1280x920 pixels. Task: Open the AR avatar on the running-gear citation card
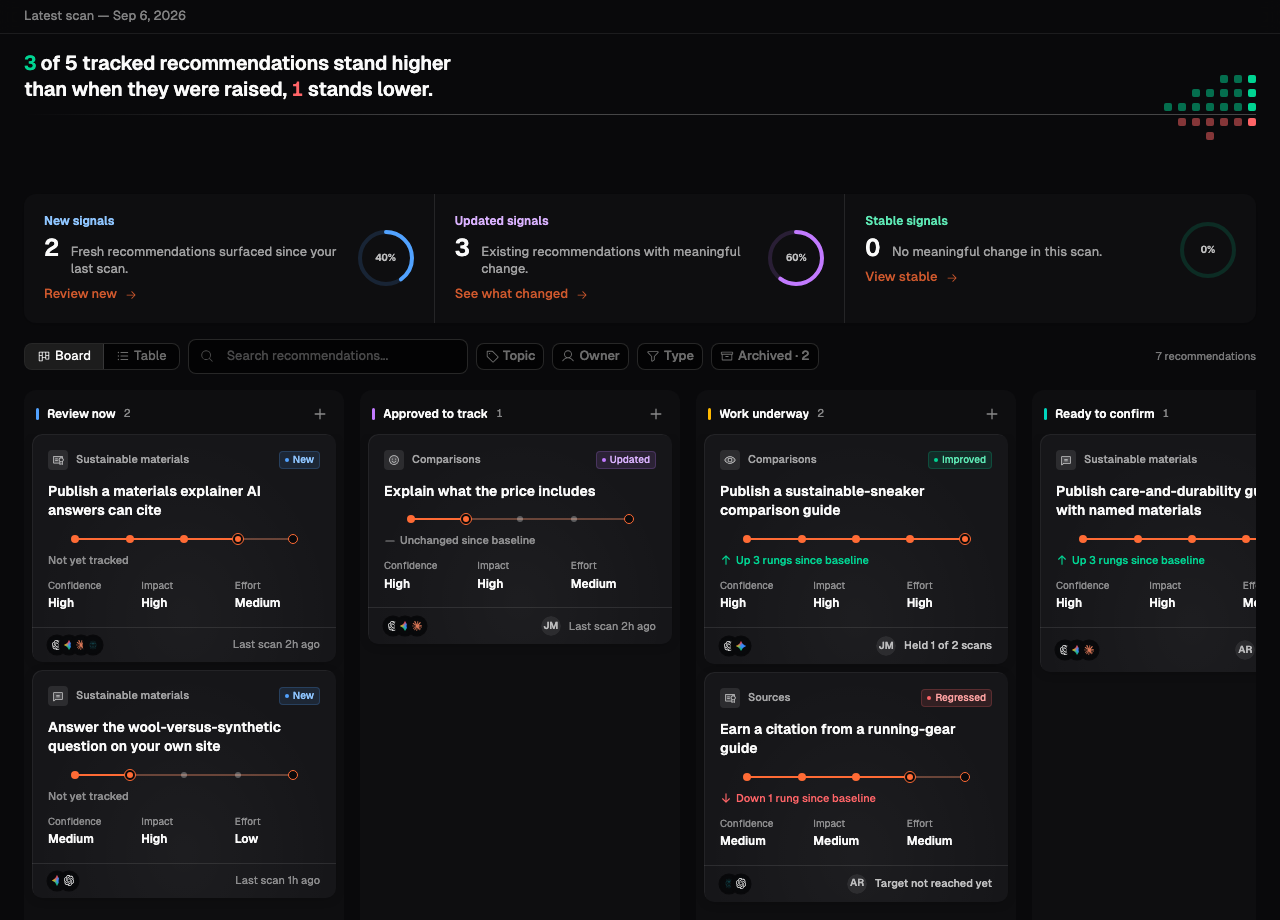pos(857,884)
